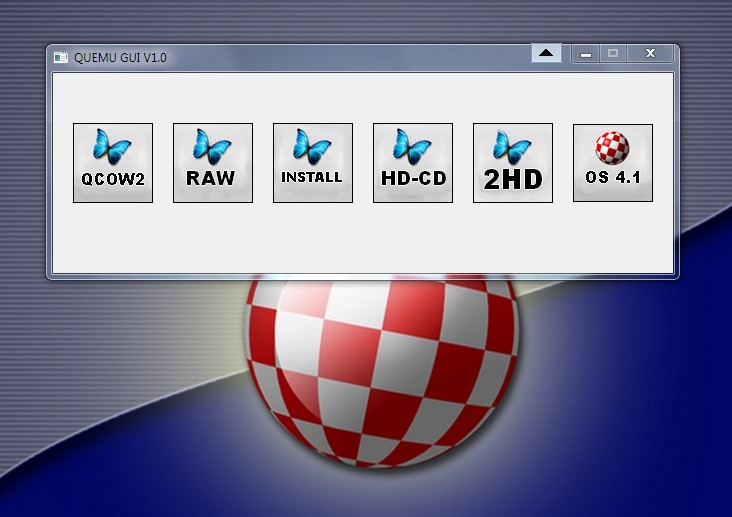732x517 pixels.
Task: Click the "2HD" text label
Action: click(x=512, y=180)
